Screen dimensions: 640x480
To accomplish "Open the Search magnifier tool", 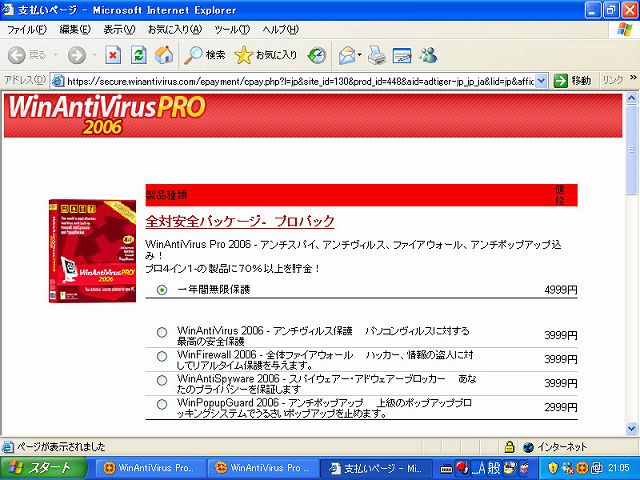I will (204, 55).
